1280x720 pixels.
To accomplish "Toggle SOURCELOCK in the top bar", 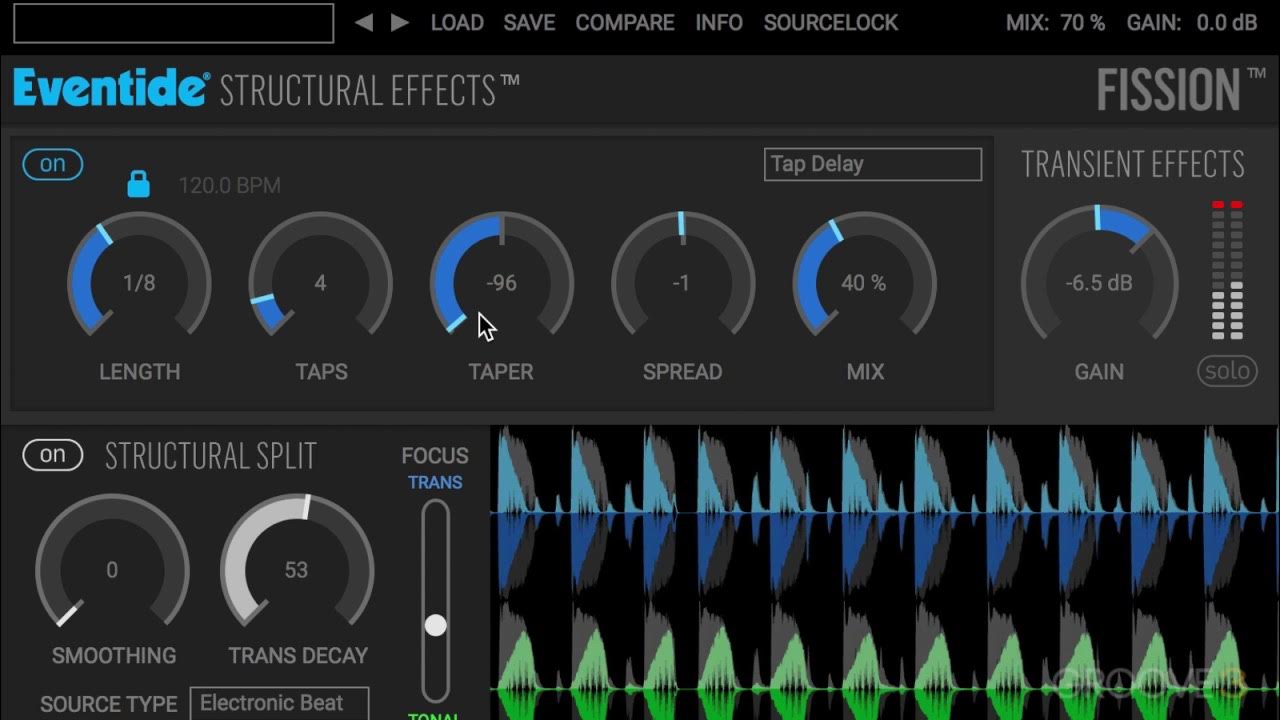I will click(x=831, y=22).
